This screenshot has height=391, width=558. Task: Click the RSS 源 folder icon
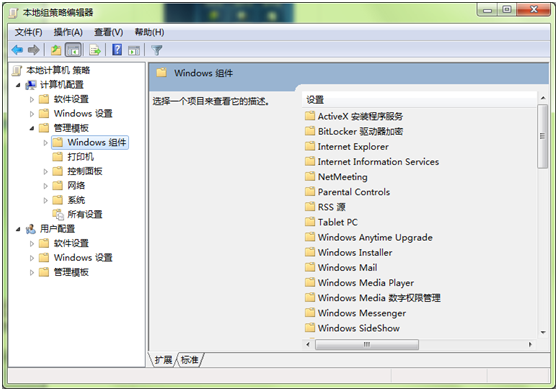310,207
